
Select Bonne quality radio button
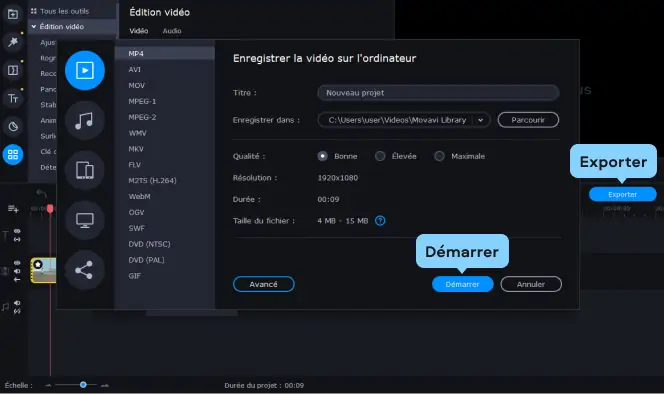pos(322,156)
